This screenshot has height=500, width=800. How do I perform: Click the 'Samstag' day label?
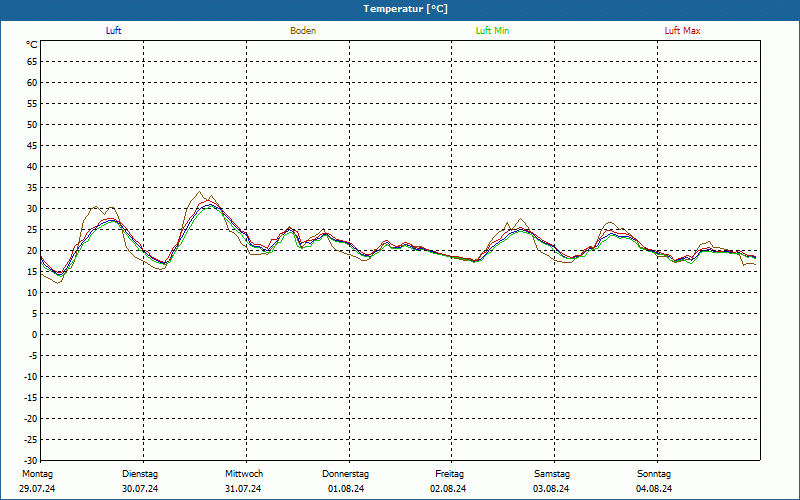coord(552,474)
